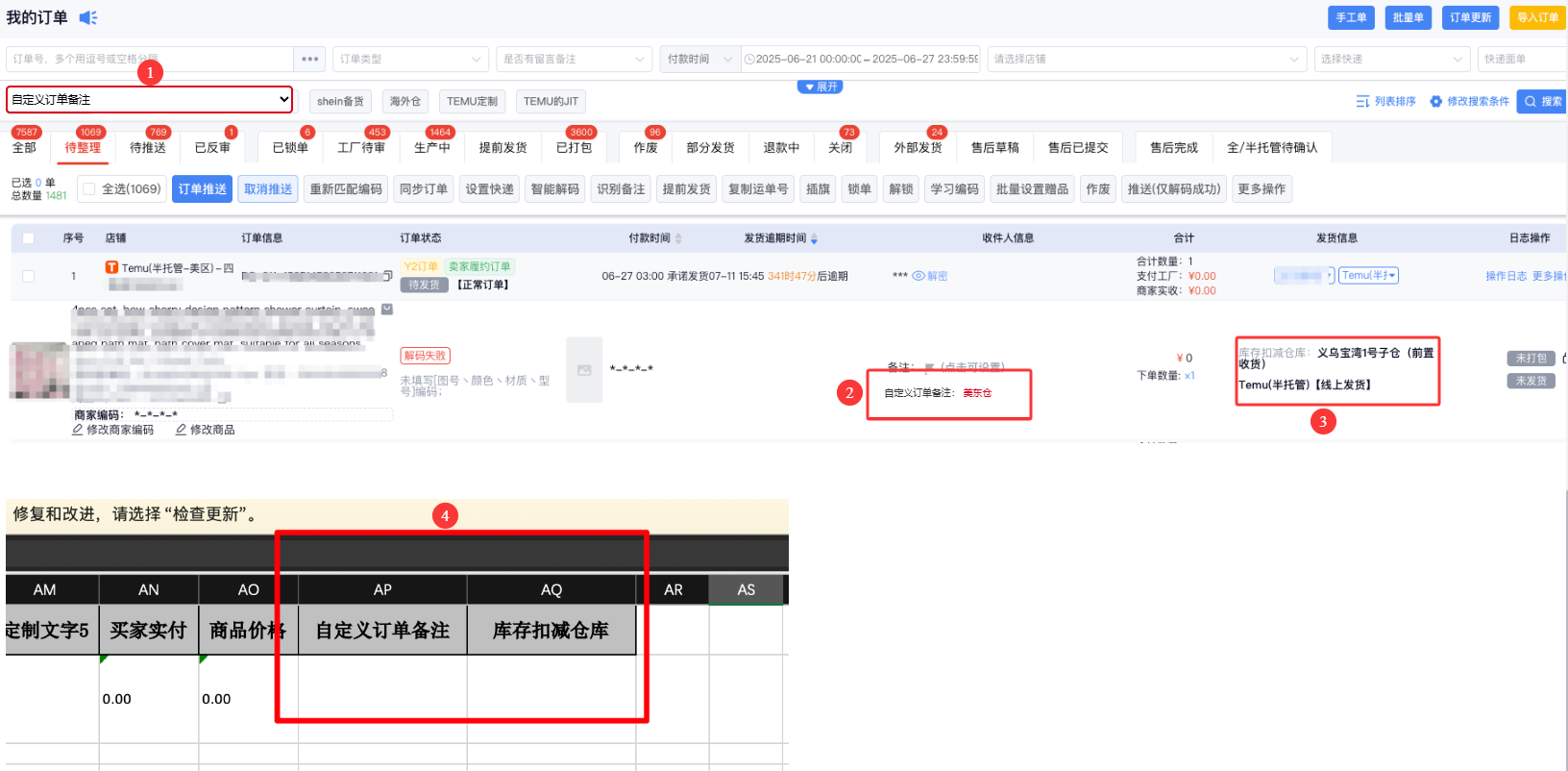
Task: Click the three-dots button beside order number field
Action: tap(309, 59)
